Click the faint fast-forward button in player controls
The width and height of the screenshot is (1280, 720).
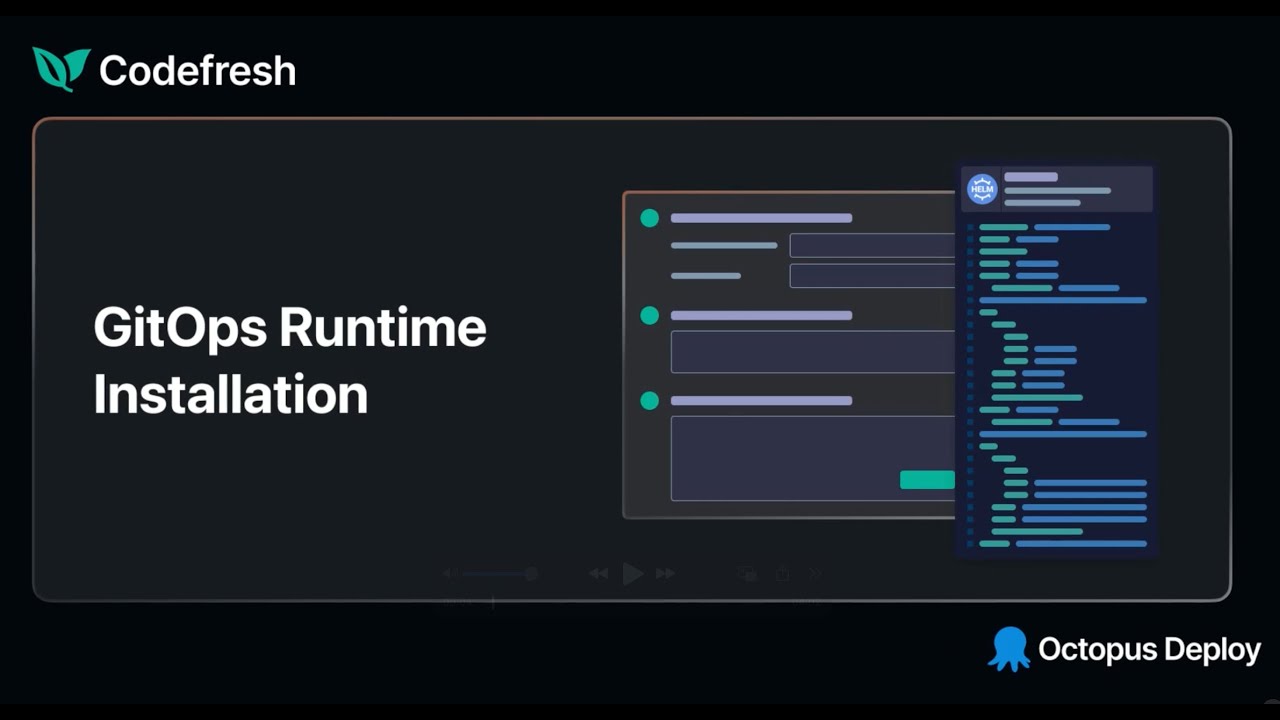coord(665,573)
